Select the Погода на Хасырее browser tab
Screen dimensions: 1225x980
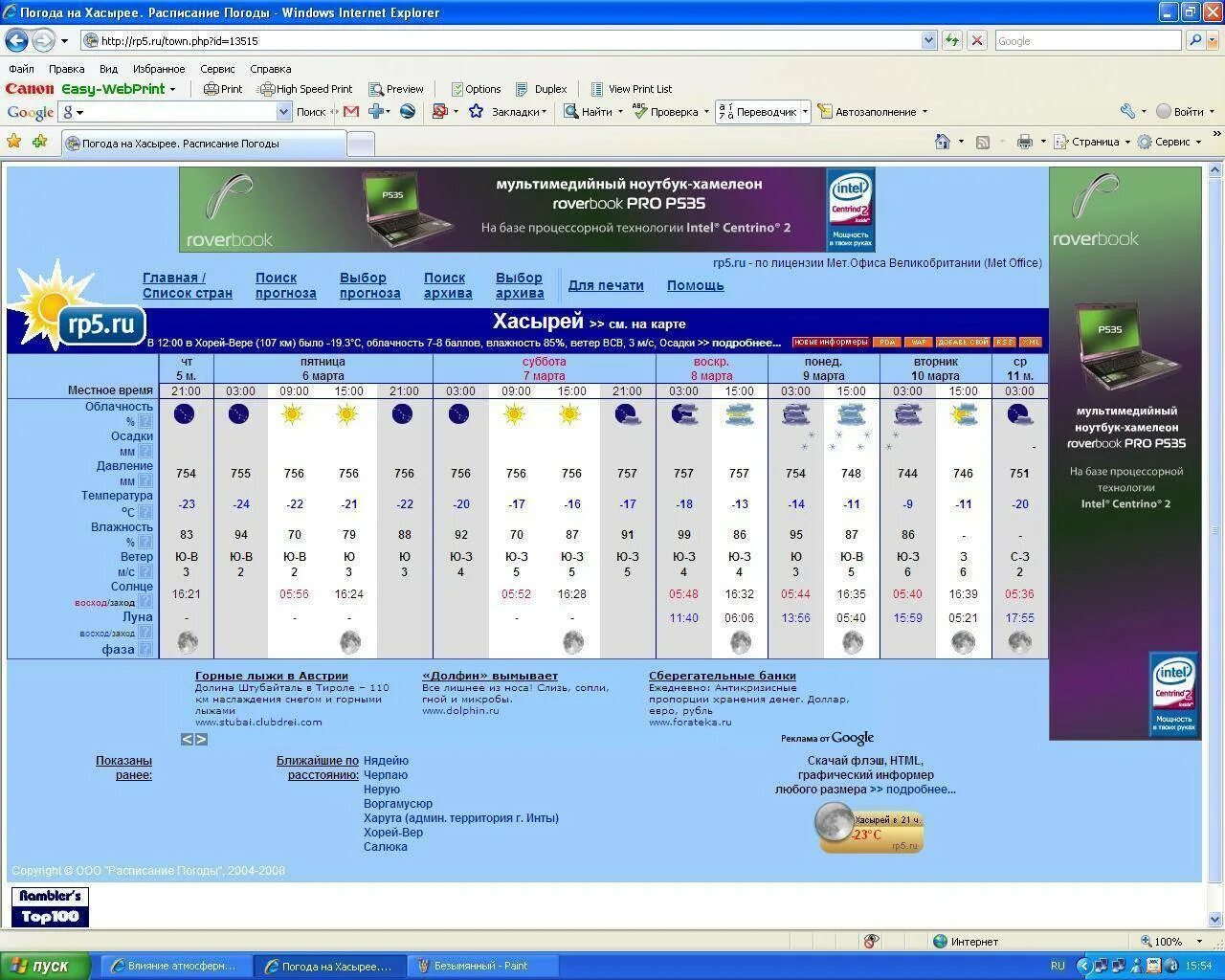click(x=204, y=144)
